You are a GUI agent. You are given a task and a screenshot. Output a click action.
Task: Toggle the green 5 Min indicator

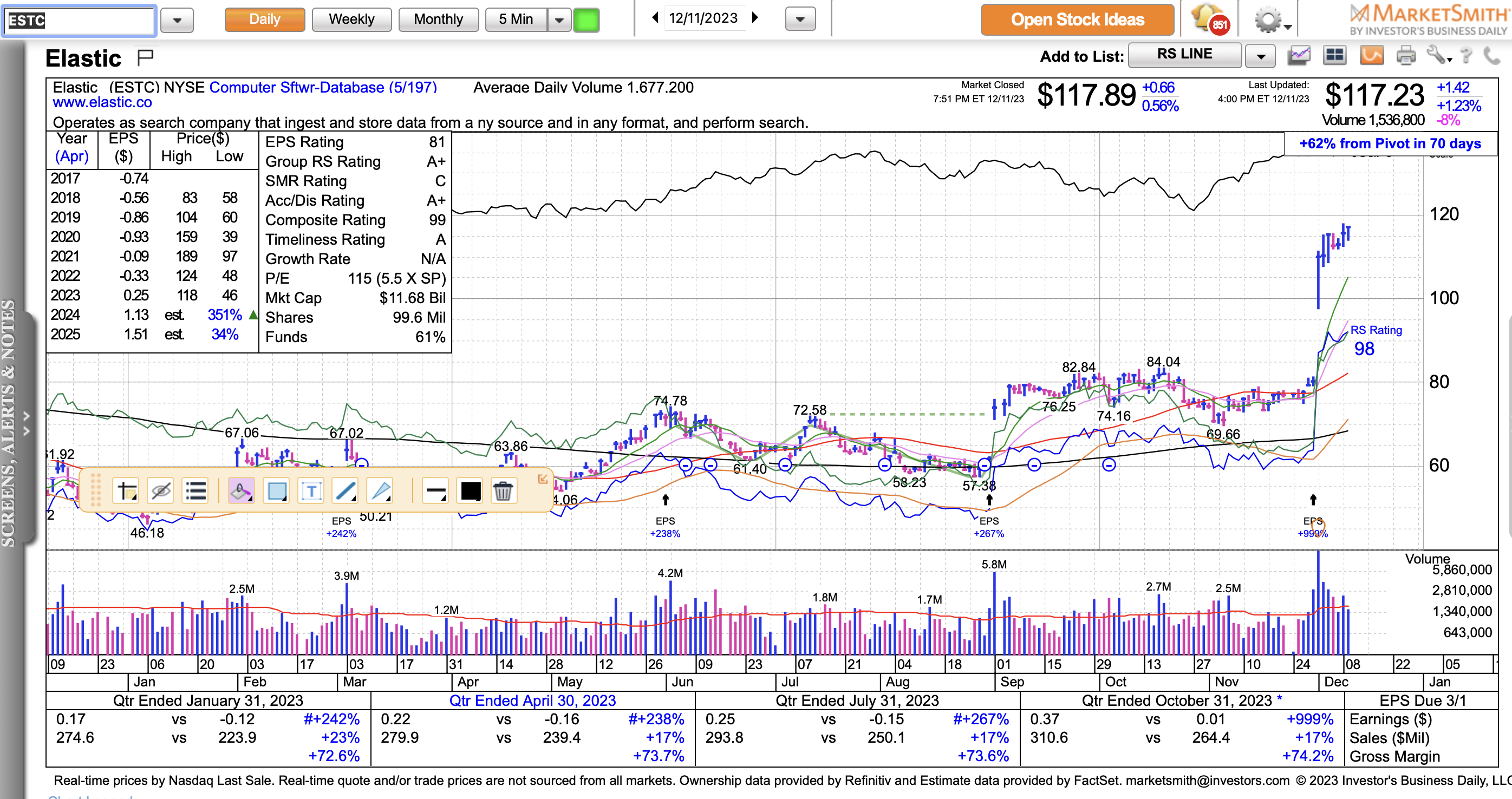(x=586, y=20)
